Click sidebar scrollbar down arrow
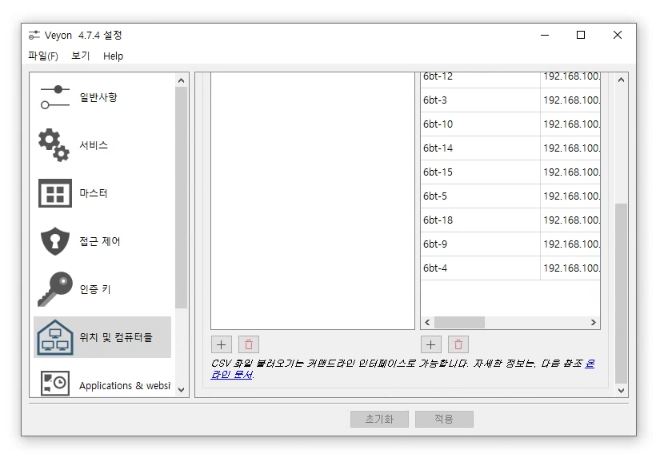The height and width of the screenshot is (476, 669). pyautogui.click(x=181, y=389)
